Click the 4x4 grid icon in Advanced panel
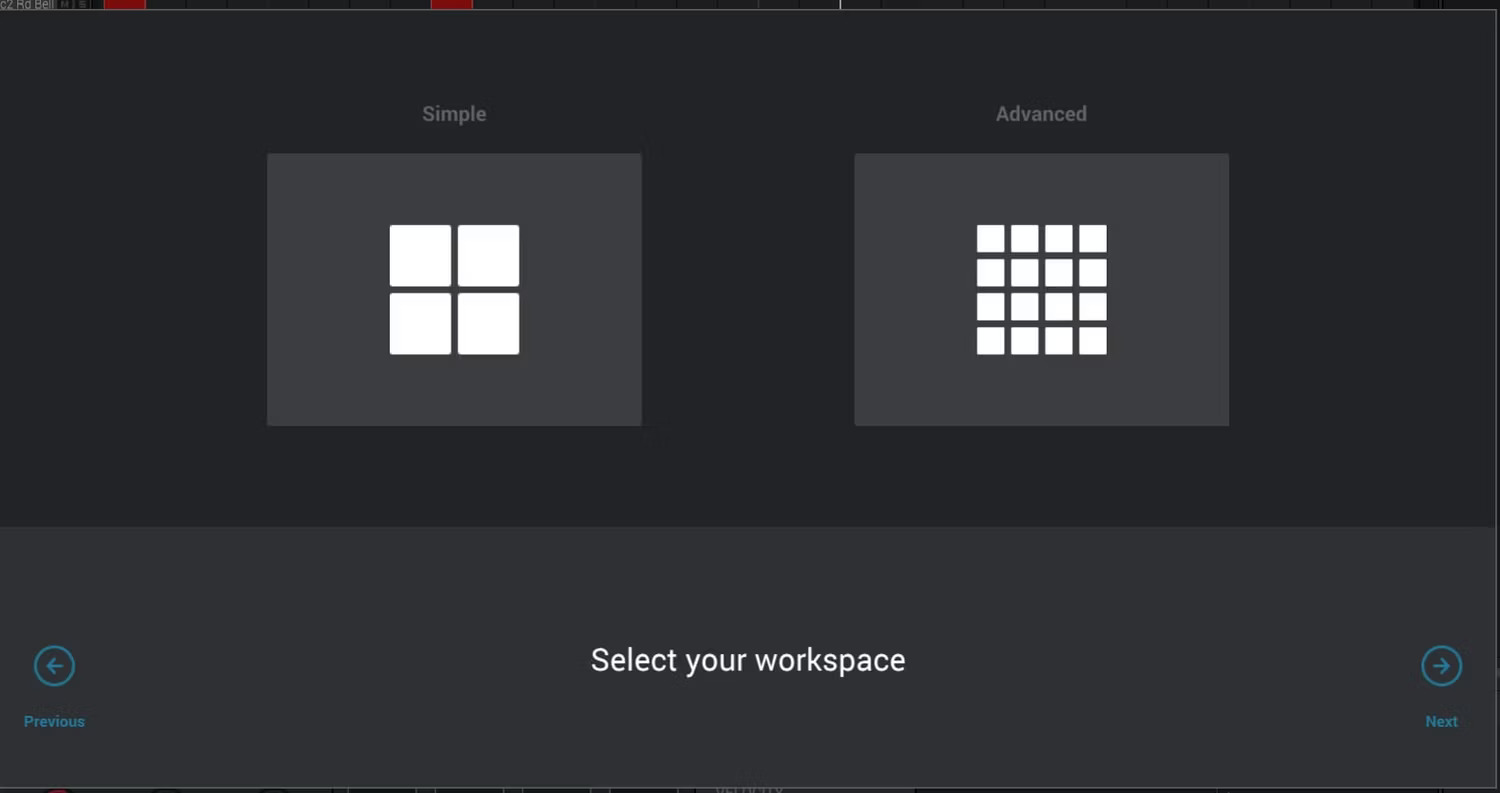1500x793 pixels. [1041, 290]
